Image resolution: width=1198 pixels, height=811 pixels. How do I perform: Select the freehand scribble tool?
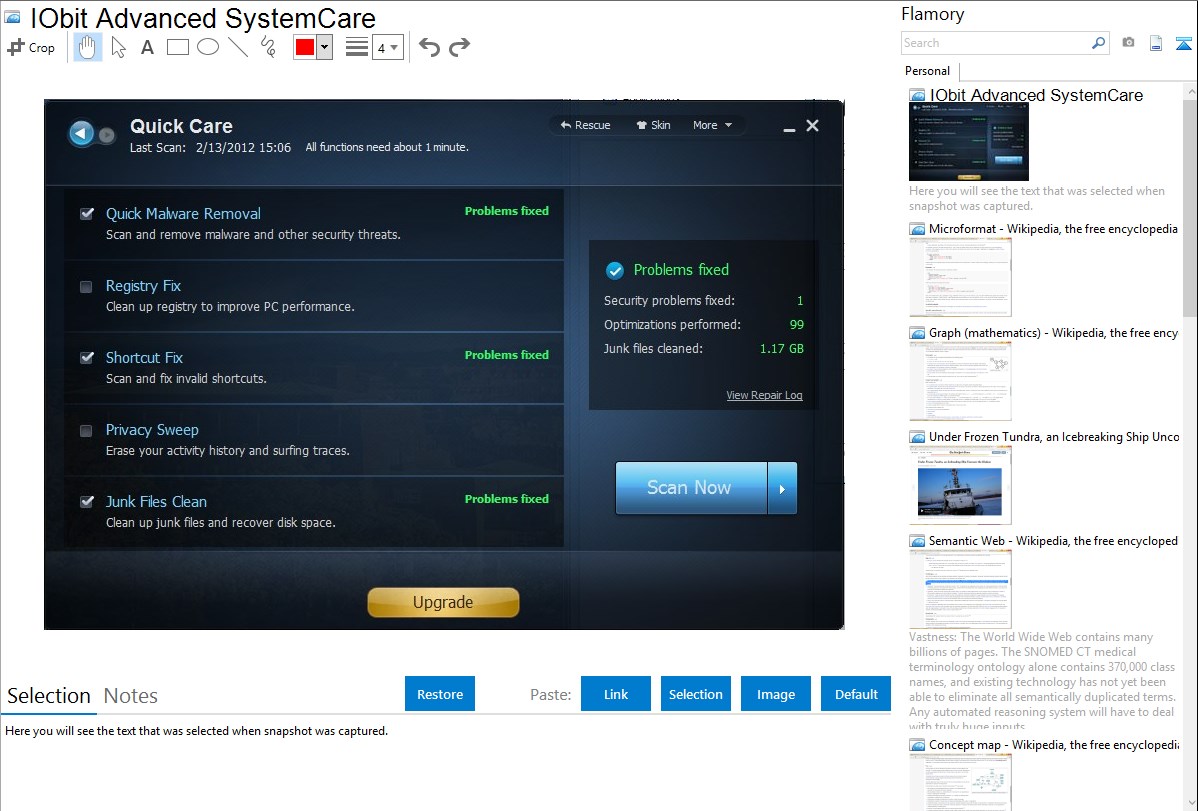point(268,47)
